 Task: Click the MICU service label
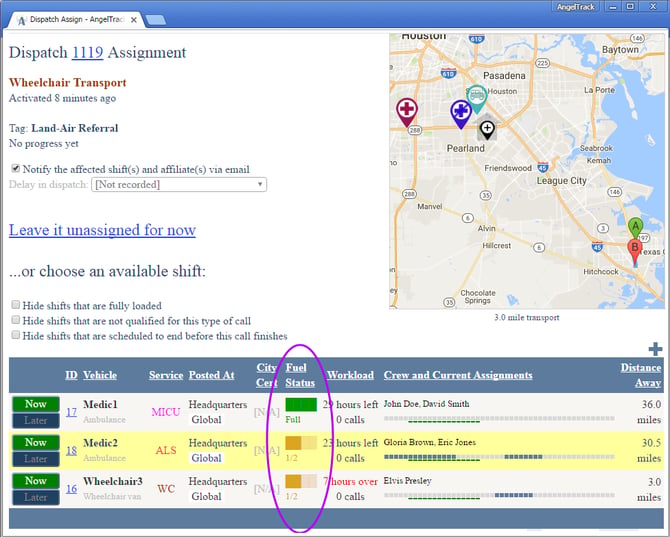pyautogui.click(x=166, y=412)
